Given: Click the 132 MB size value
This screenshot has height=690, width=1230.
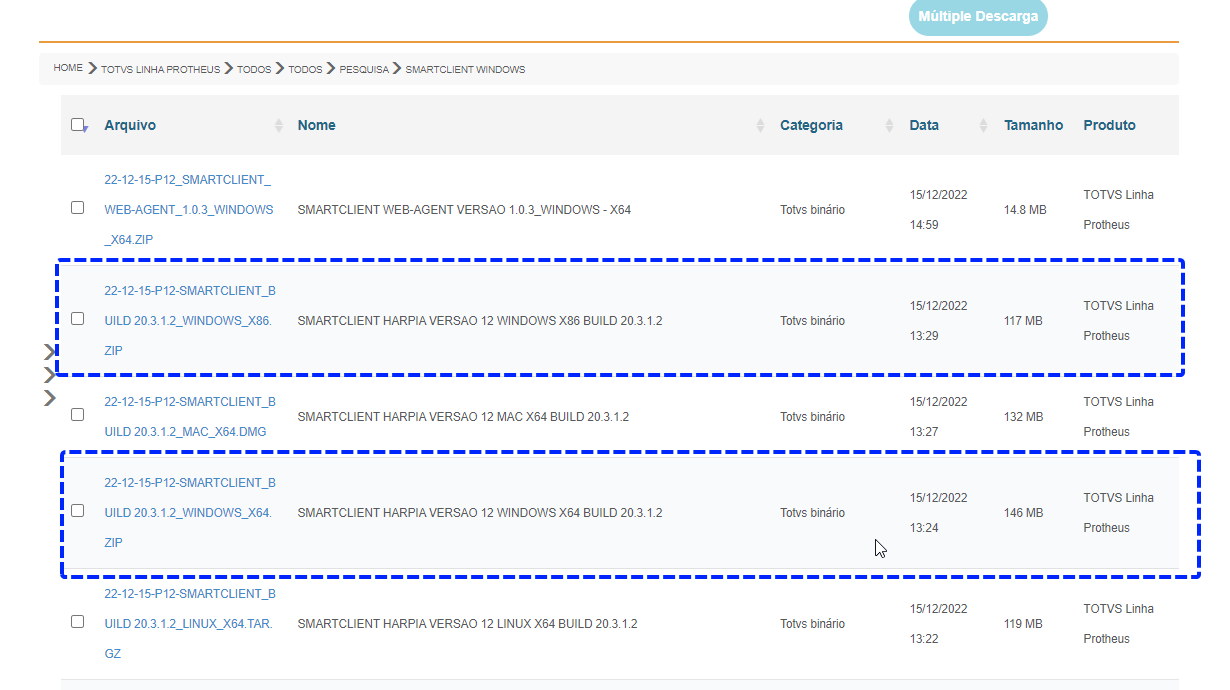Looking at the screenshot, I should [1023, 417].
